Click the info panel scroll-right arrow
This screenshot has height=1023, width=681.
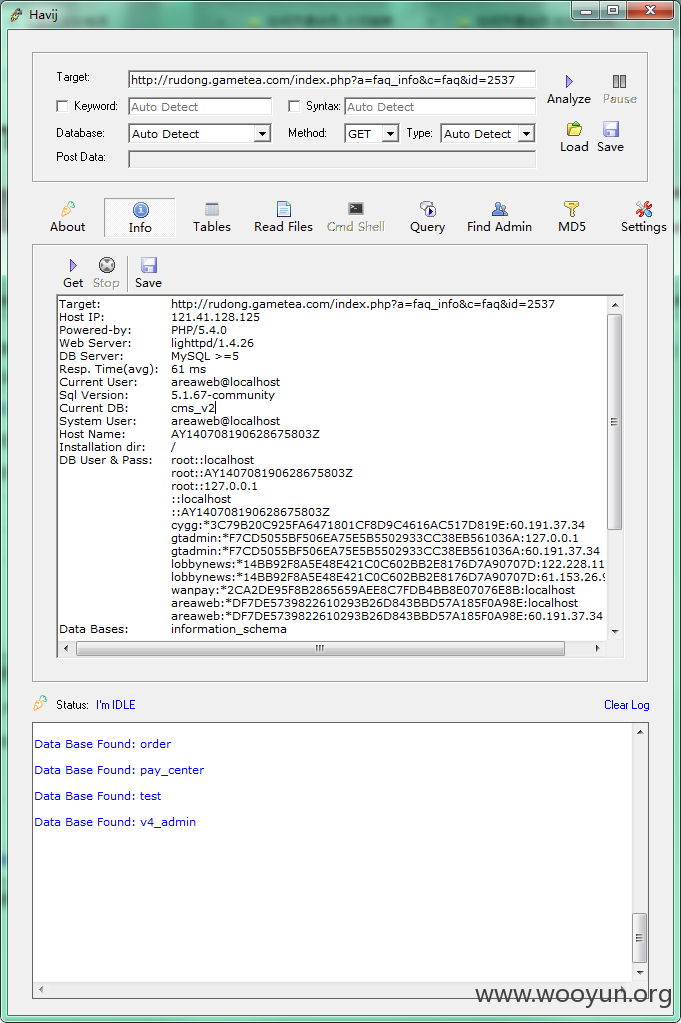598,649
